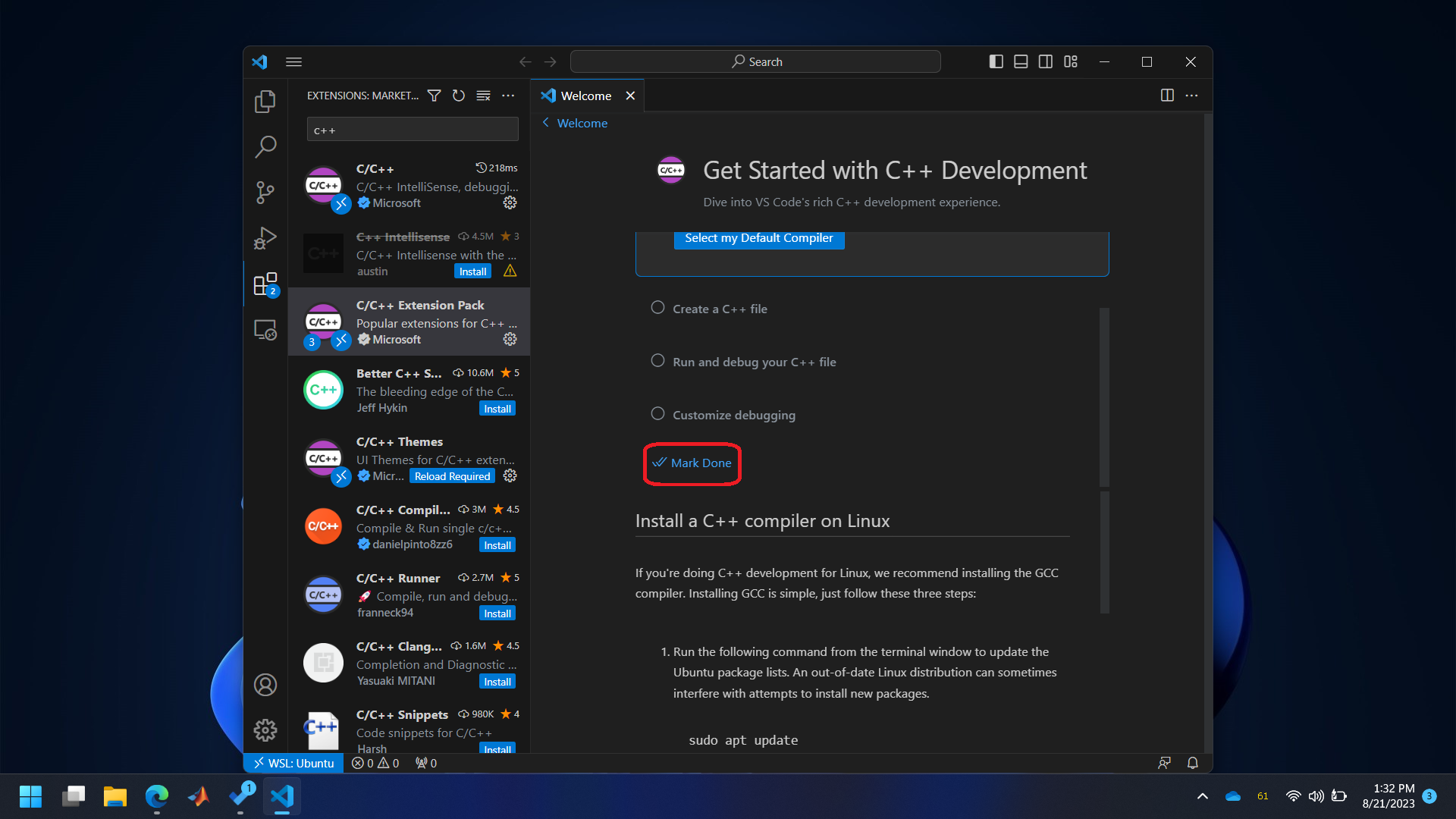Open Microsoft Edge from the taskbar
This screenshot has width=1456, height=819.
tap(157, 796)
